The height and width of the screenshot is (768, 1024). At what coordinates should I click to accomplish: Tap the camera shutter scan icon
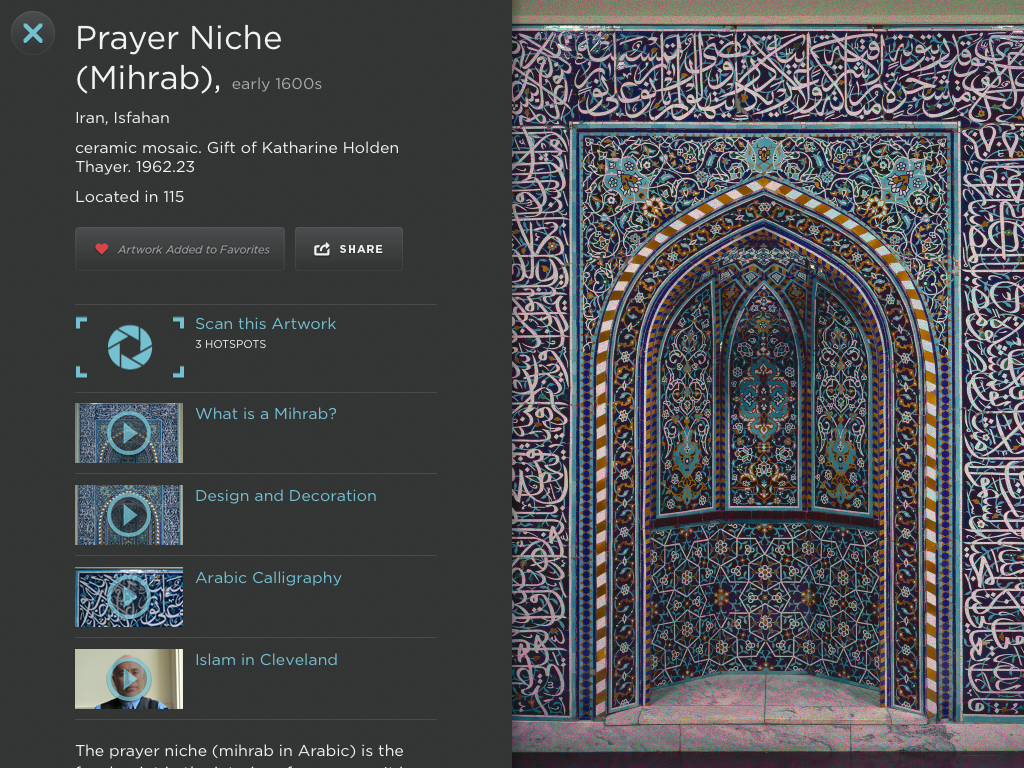tap(130, 347)
